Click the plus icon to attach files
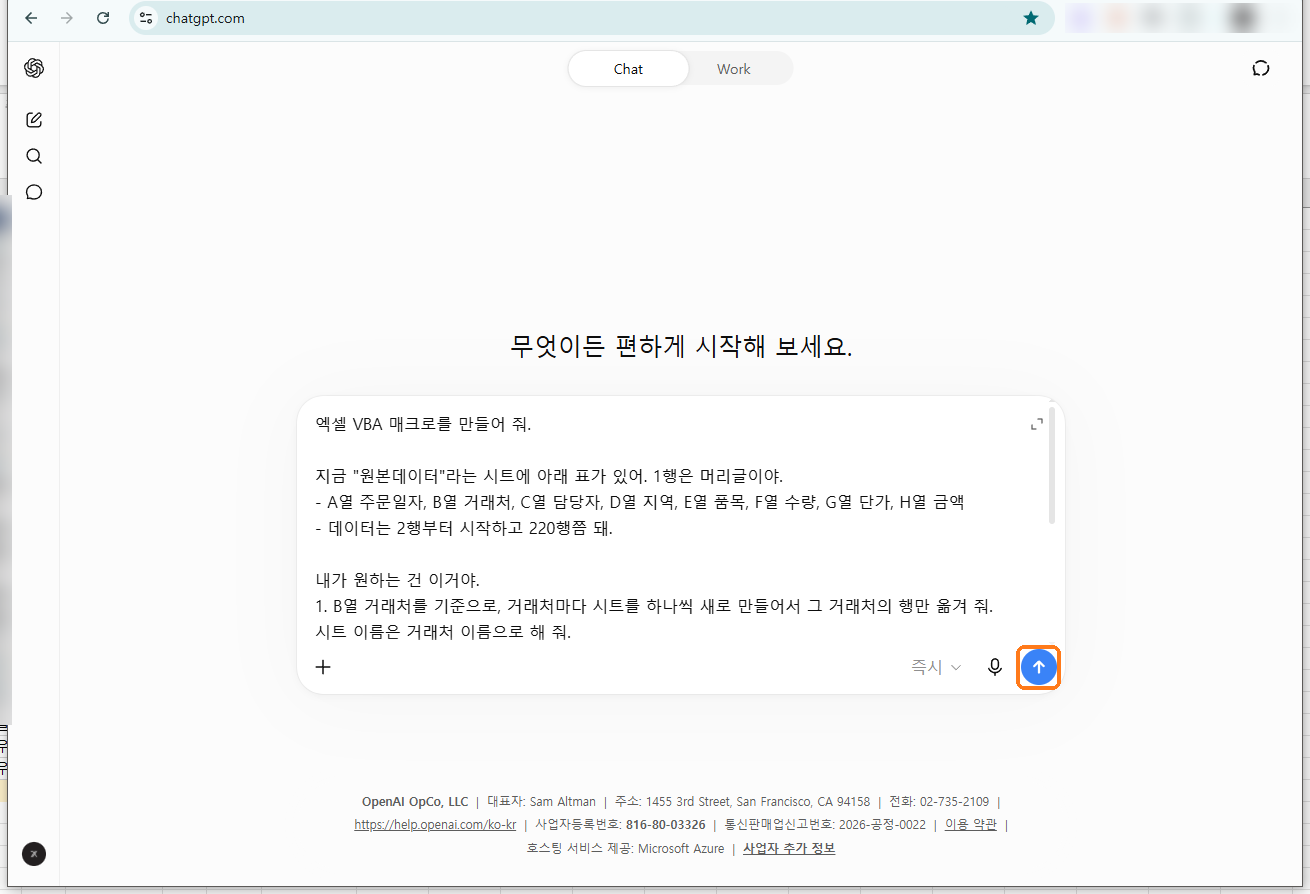Image resolution: width=1310 pixels, height=894 pixels. point(323,667)
